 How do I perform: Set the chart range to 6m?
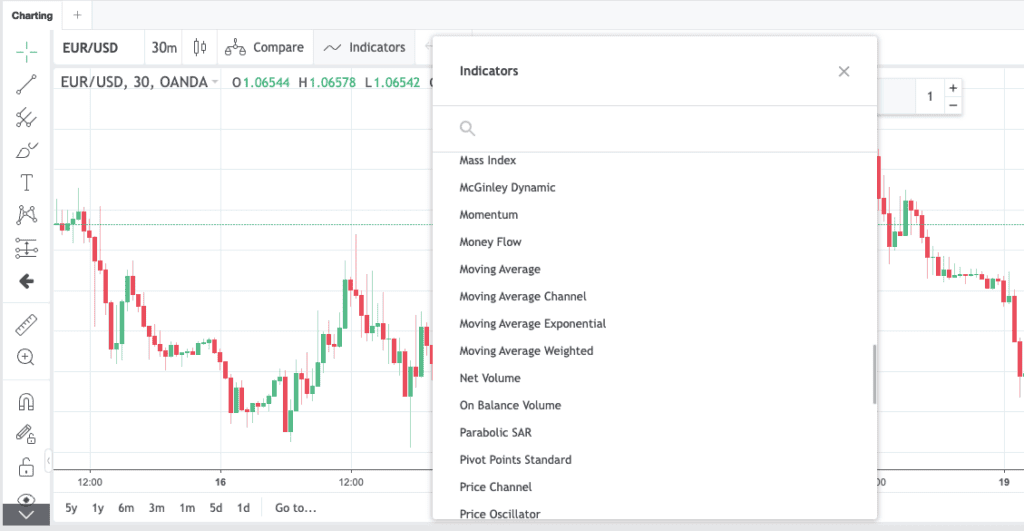126,507
